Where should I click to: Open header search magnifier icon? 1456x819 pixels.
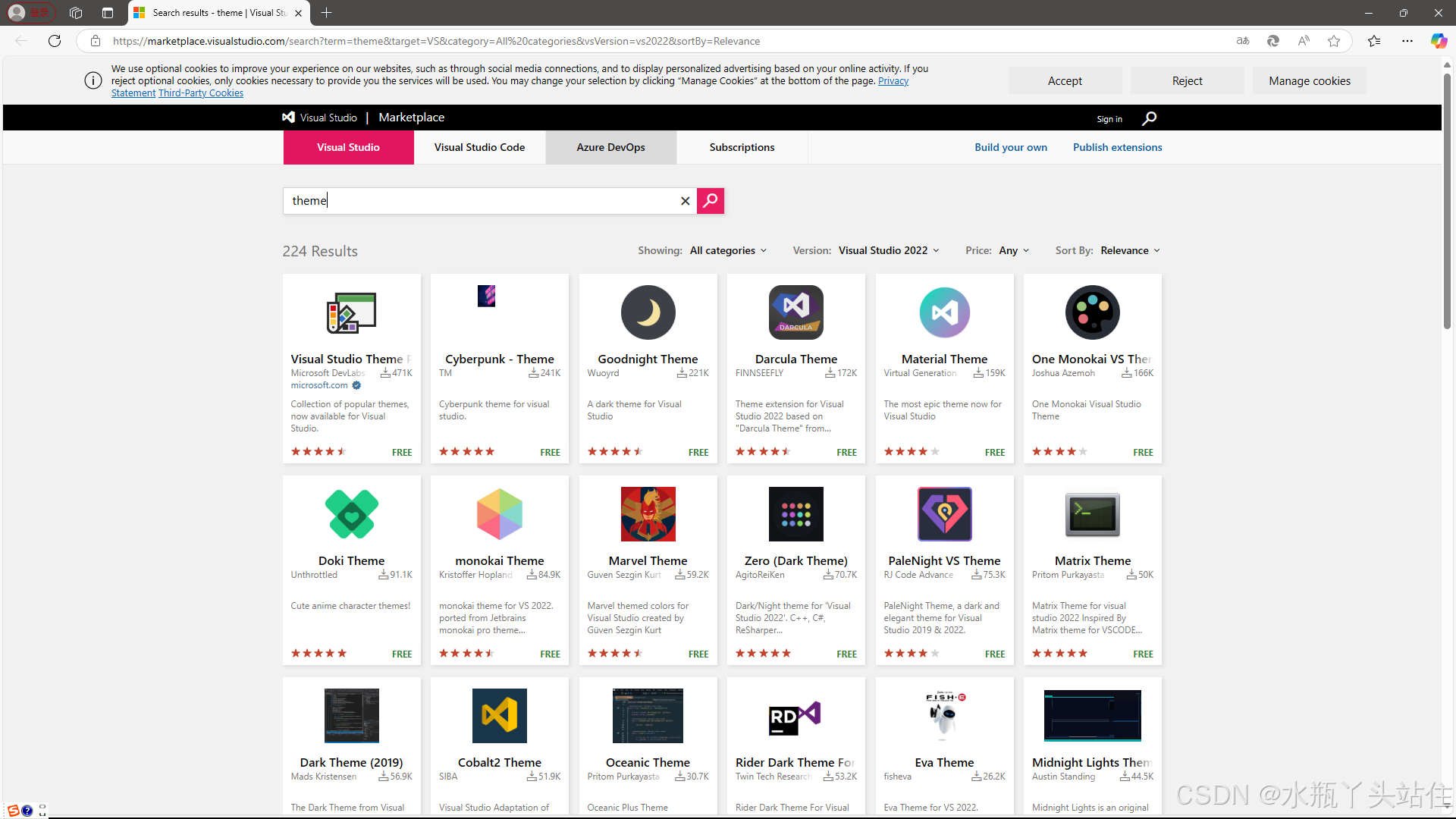click(1149, 118)
